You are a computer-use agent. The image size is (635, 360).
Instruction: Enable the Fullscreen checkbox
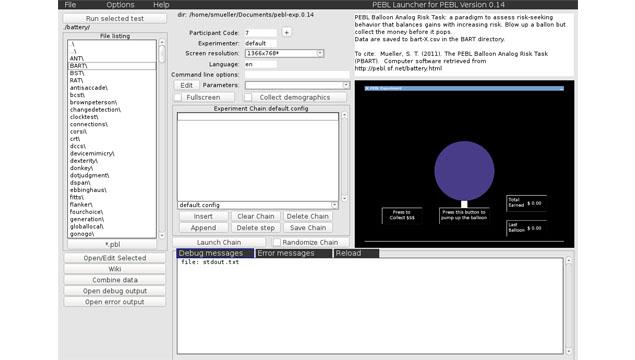coord(178,97)
